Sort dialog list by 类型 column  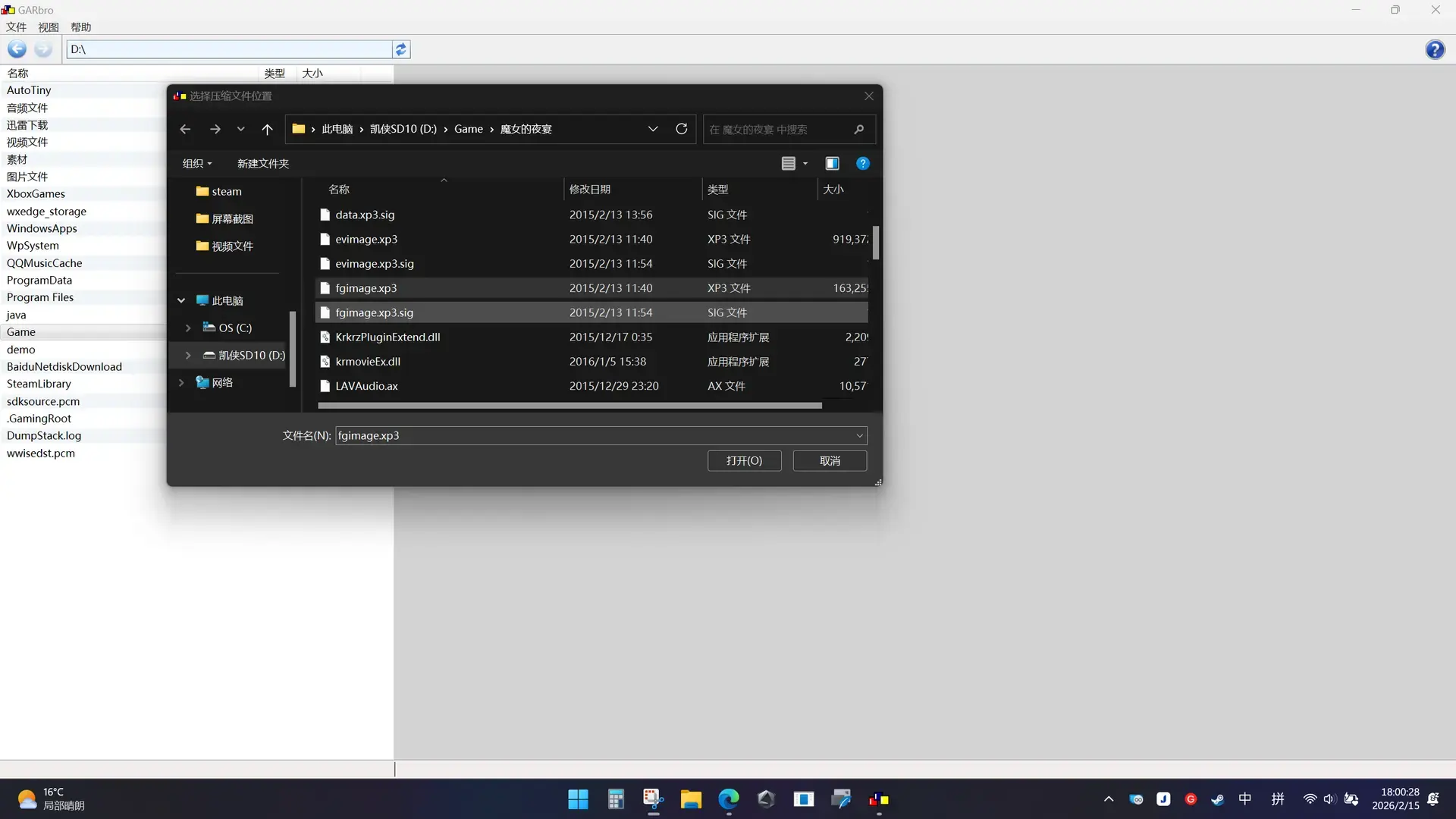pos(760,189)
